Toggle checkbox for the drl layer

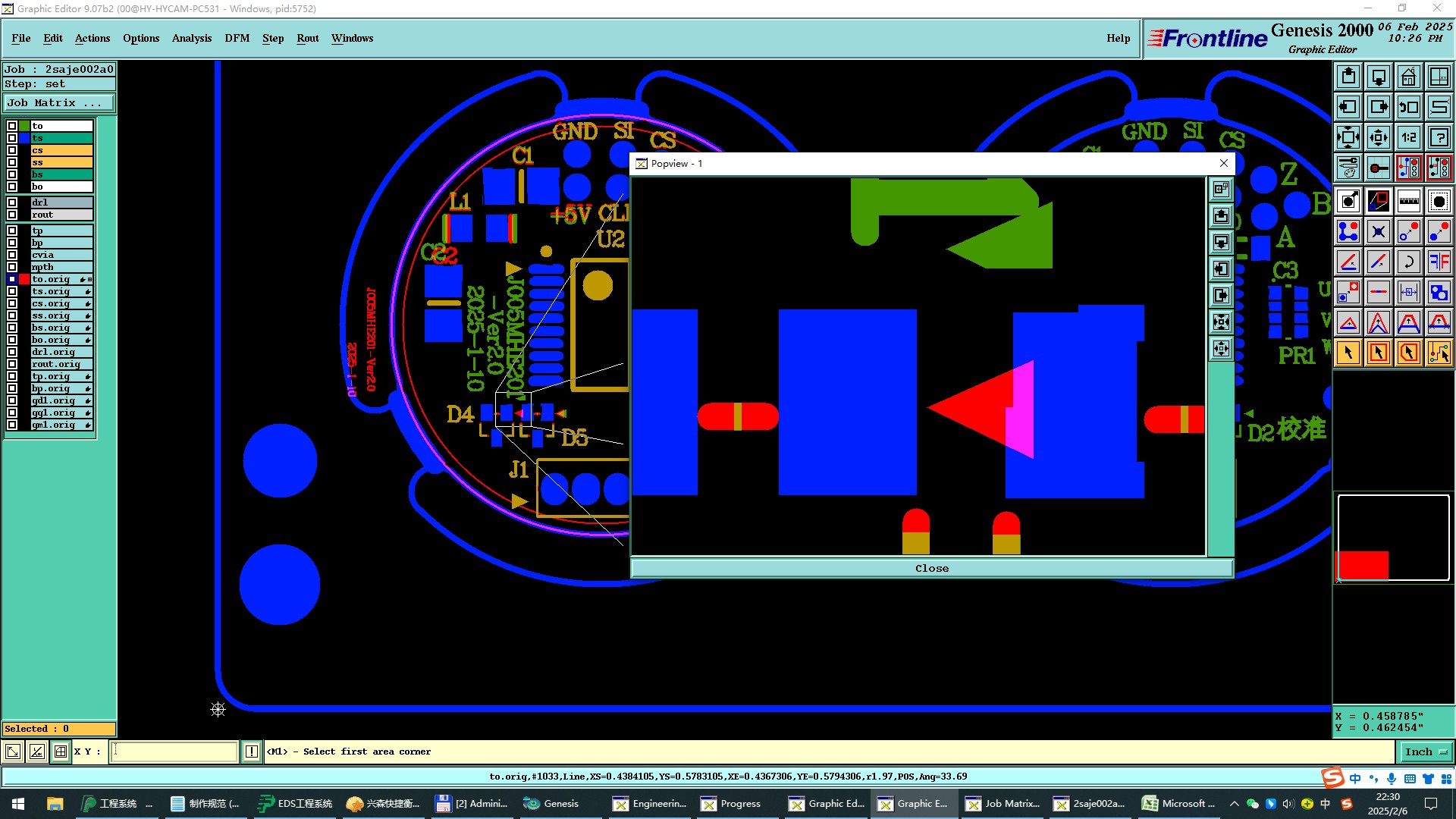[x=12, y=202]
